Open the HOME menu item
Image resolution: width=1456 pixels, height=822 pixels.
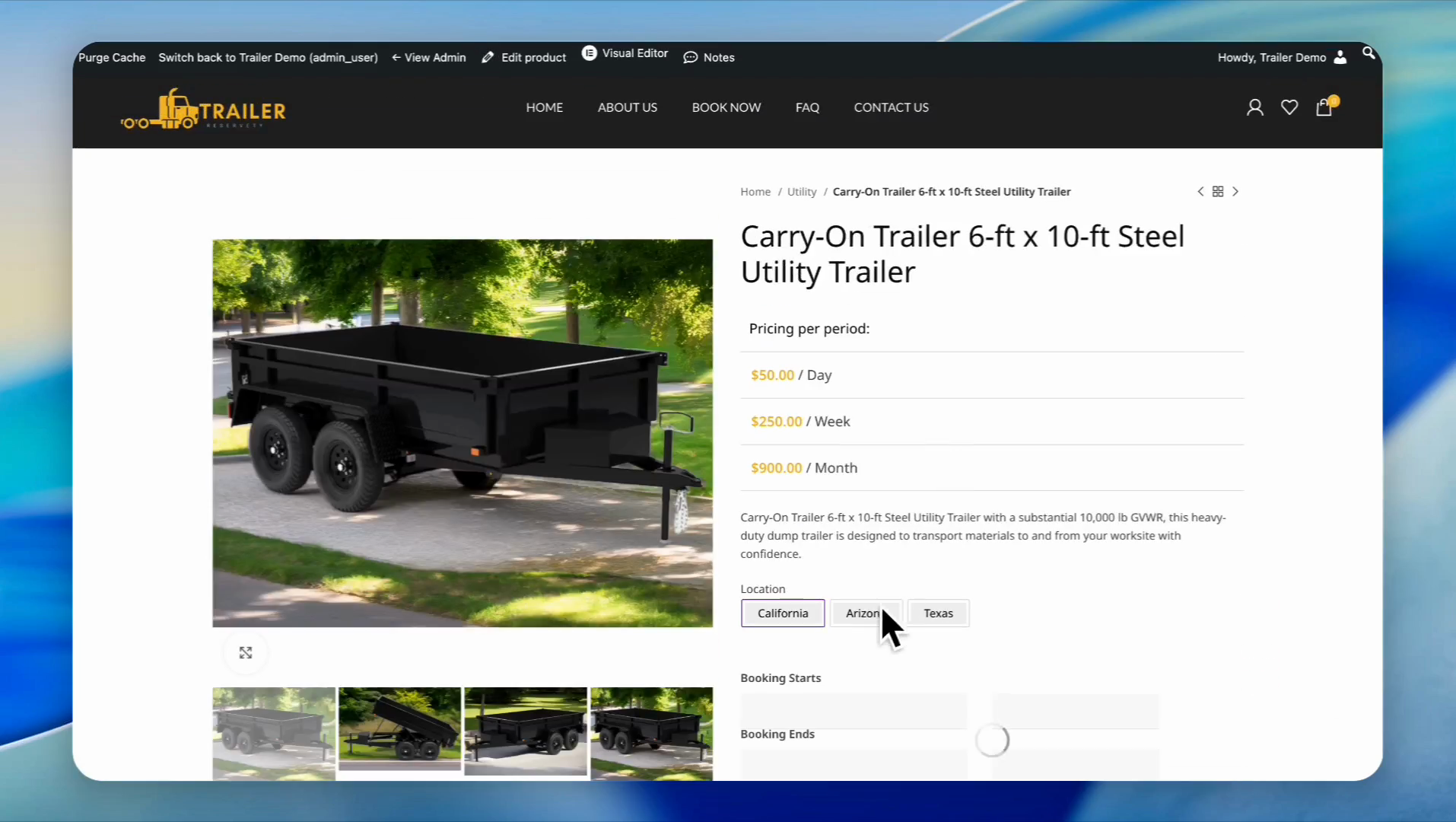tap(545, 107)
